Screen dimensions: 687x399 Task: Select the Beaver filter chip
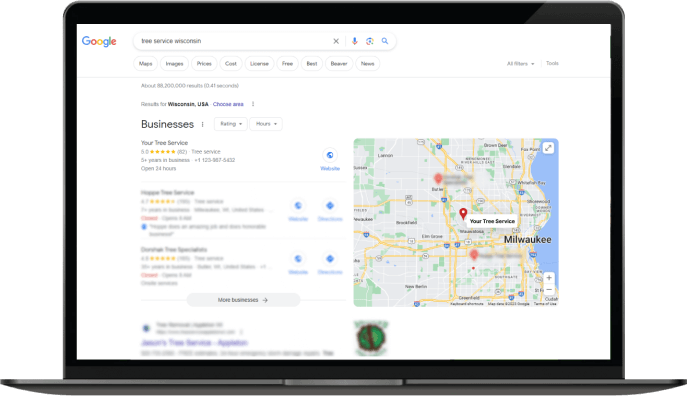click(x=339, y=64)
